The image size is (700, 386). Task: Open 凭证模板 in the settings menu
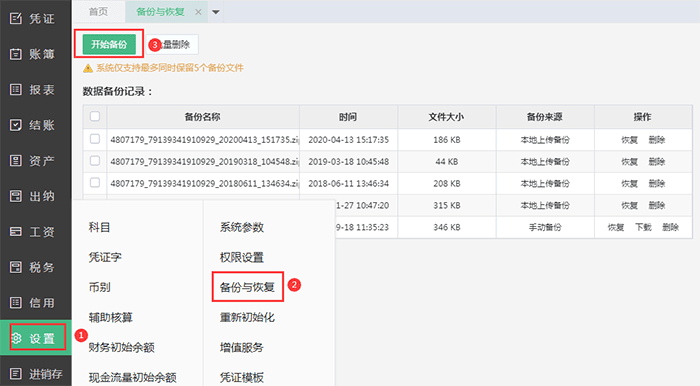[242, 378]
